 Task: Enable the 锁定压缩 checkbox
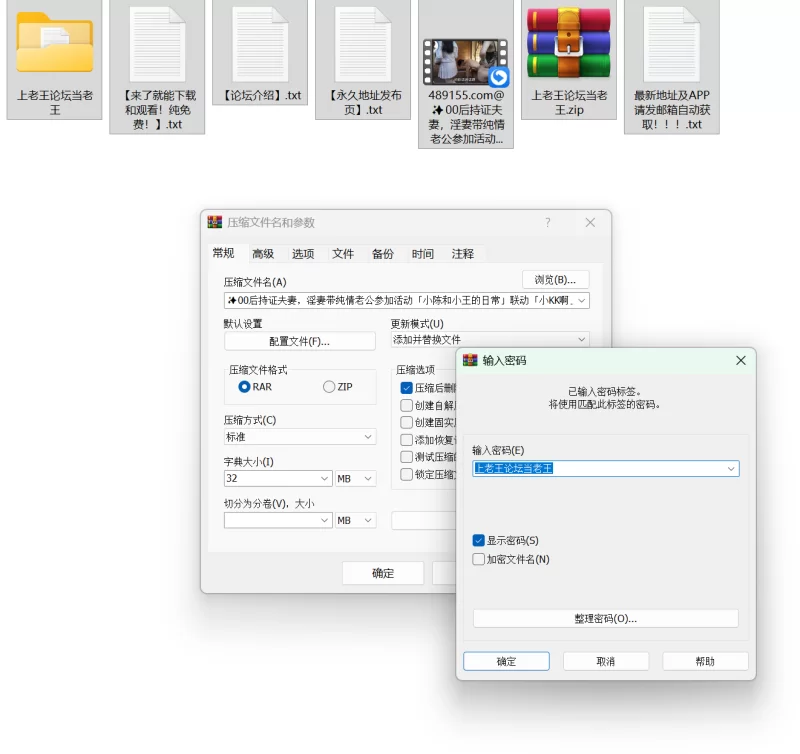click(x=407, y=474)
